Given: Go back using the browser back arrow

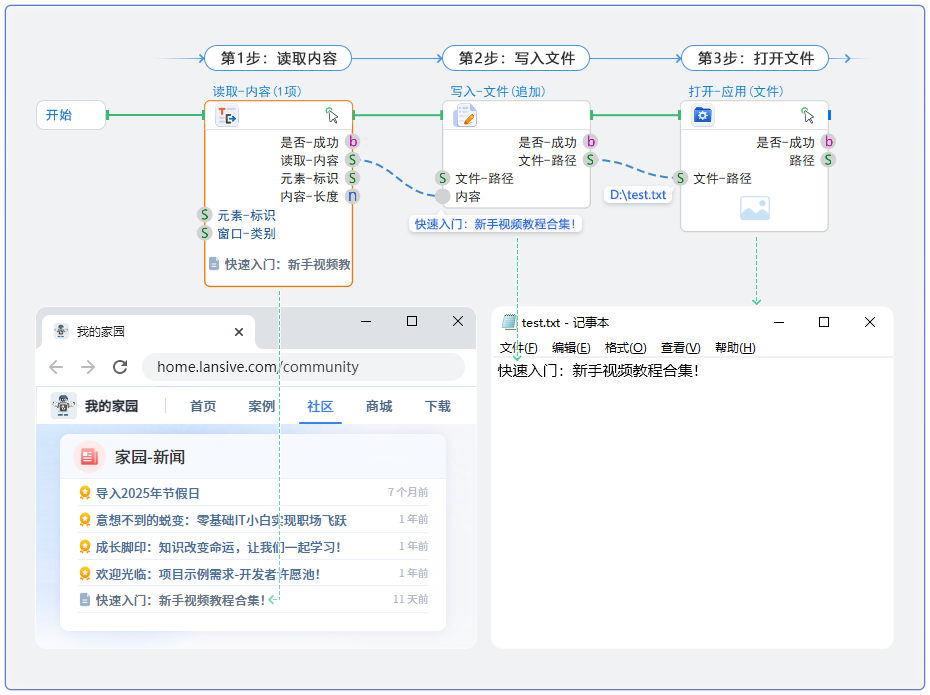Looking at the screenshot, I should (56, 367).
